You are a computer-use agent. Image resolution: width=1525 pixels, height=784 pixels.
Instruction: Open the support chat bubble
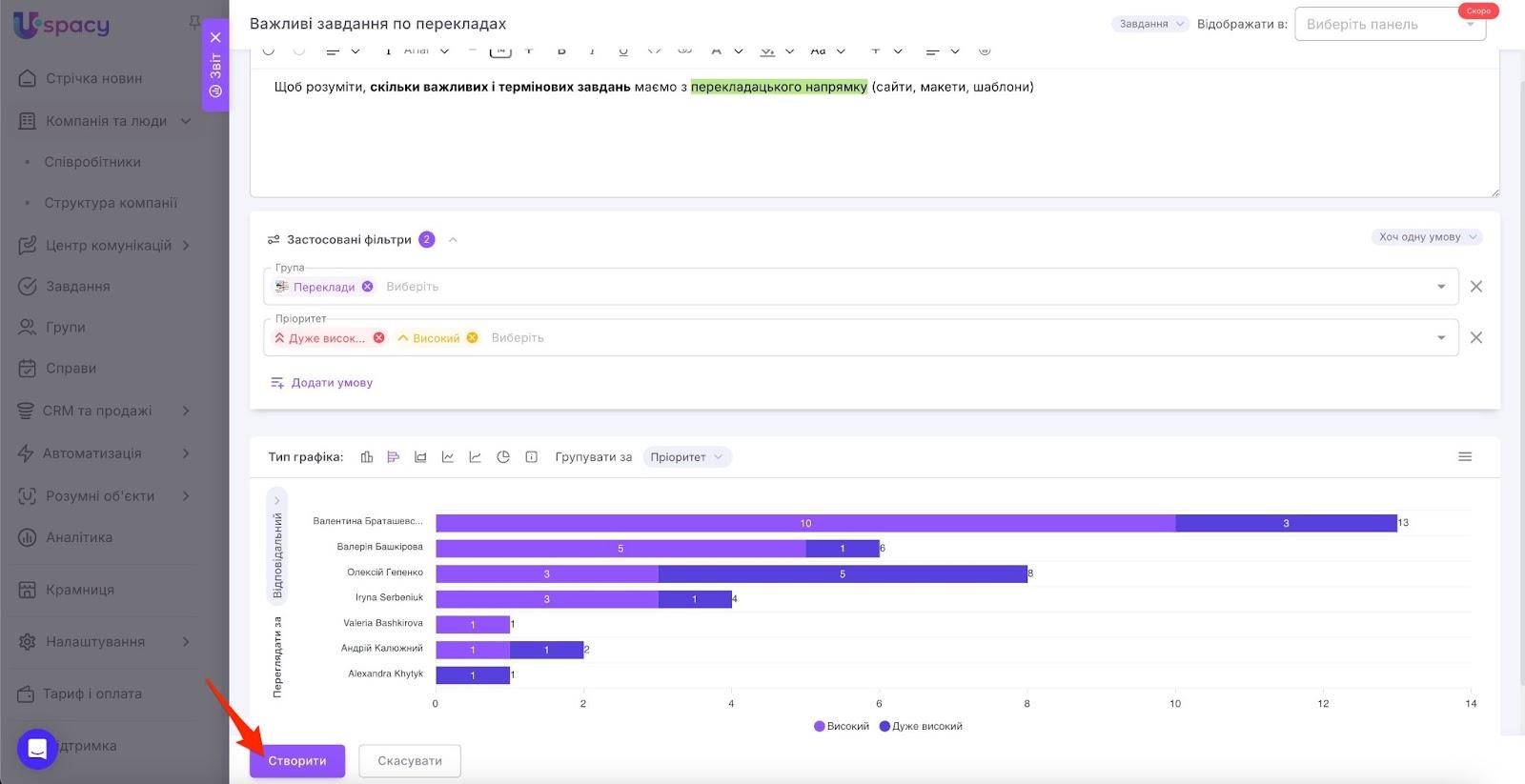tap(37, 749)
